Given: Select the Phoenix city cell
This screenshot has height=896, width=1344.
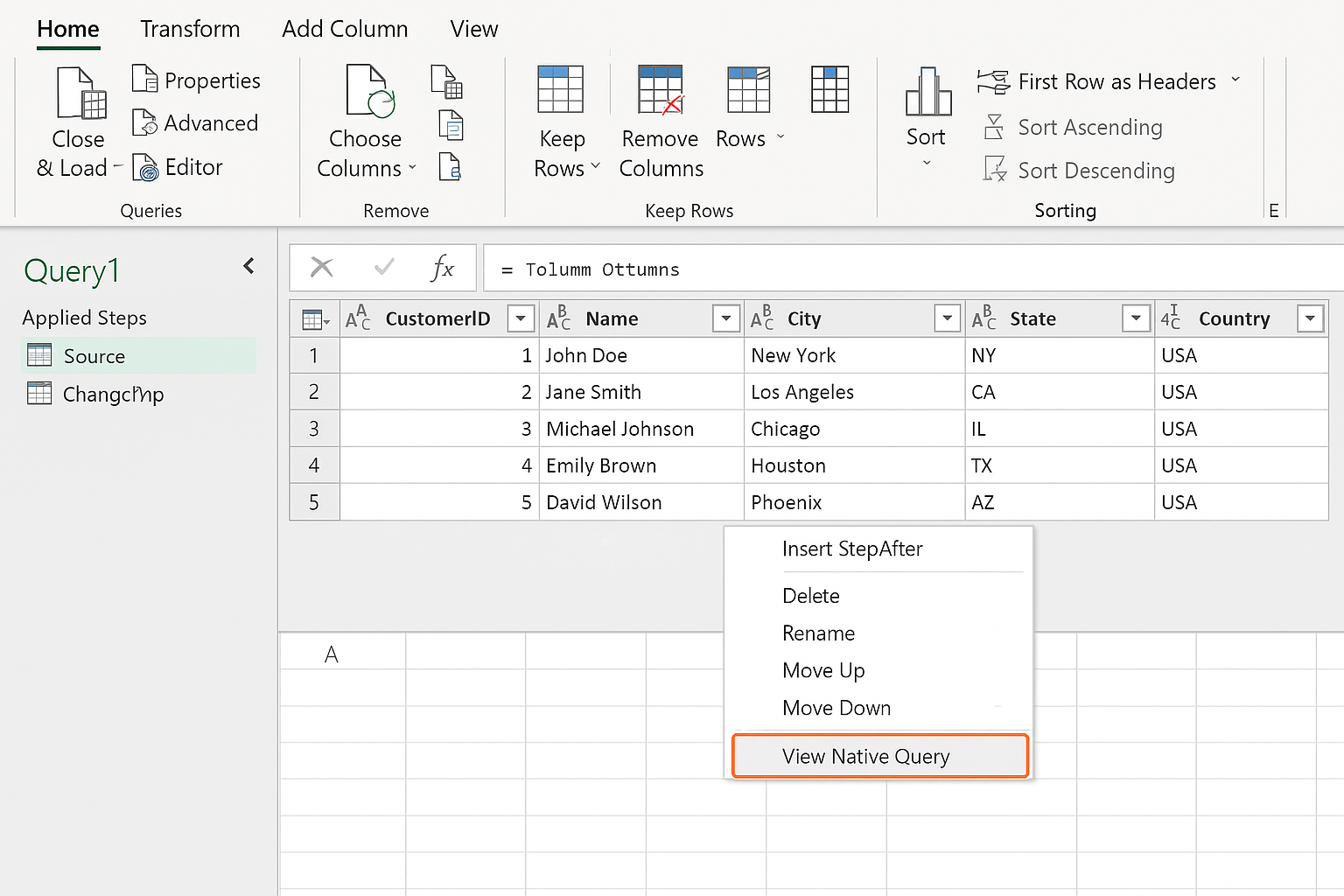Looking at the screenshot, I should tap(854, 502).
